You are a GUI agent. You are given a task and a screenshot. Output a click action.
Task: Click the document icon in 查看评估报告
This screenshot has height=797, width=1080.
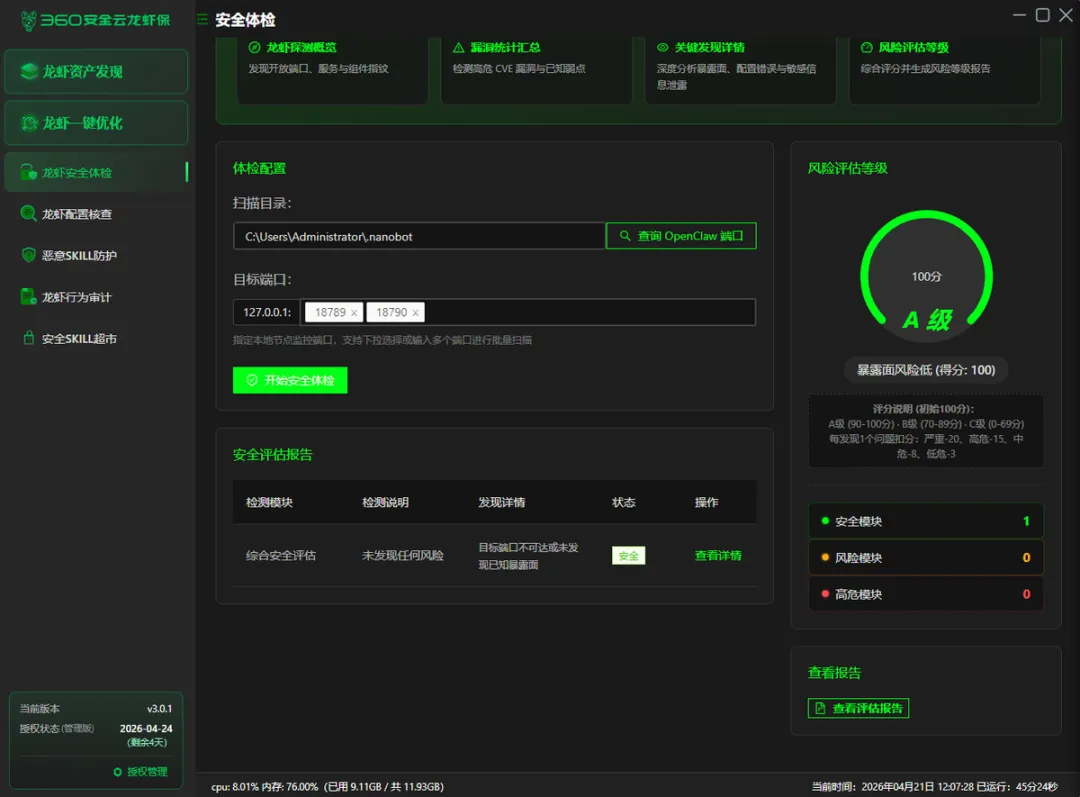pyautogui.click(x=820, y=708)
